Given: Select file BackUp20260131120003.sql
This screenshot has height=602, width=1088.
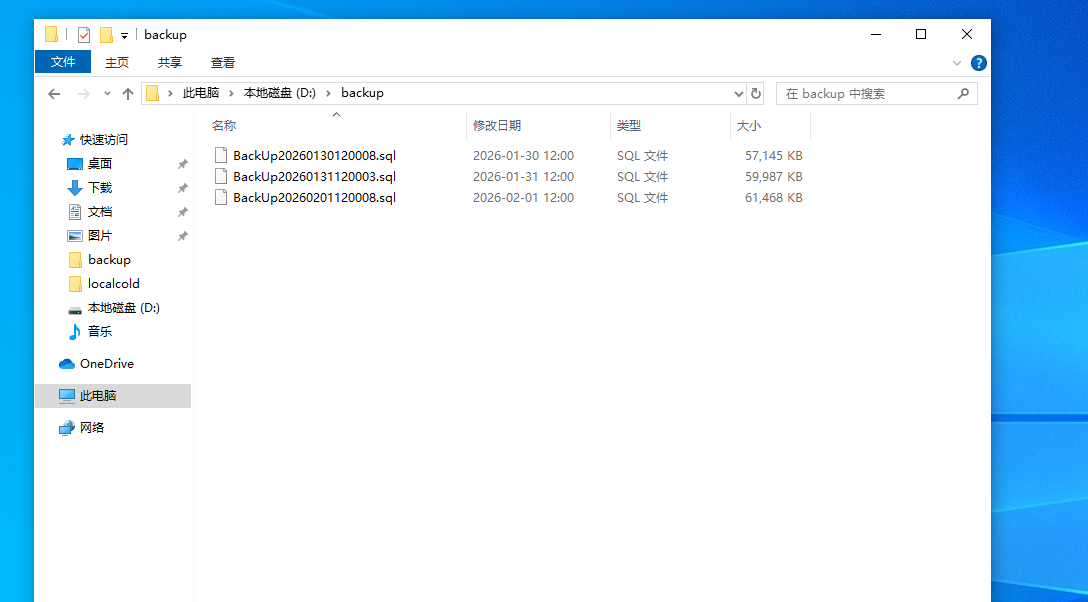Looking at the screenshot, I should [314, 177].
